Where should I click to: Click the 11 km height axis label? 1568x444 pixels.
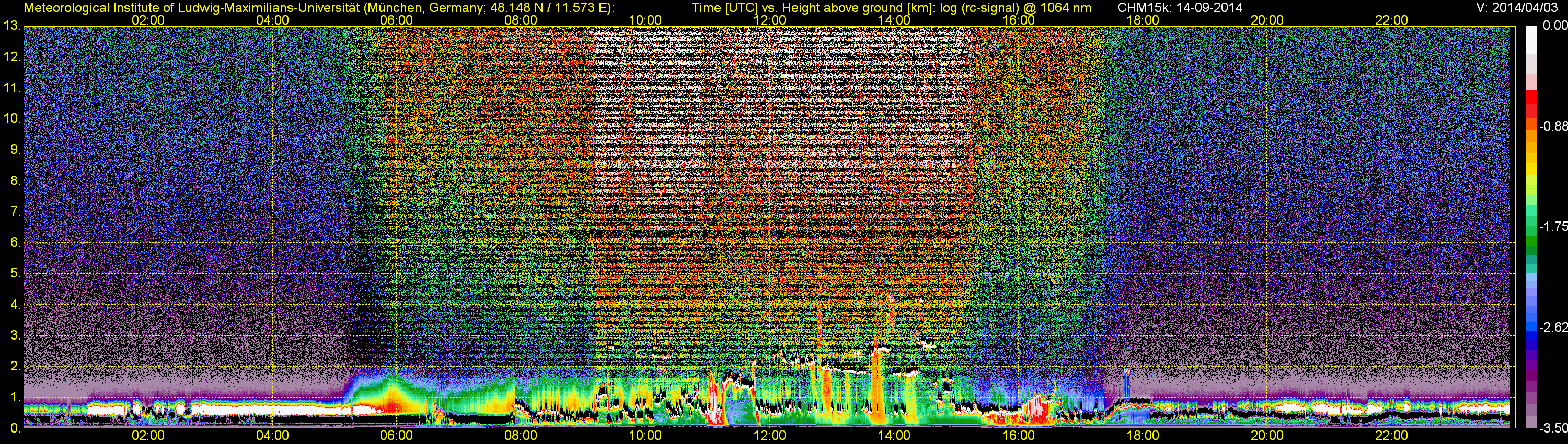coord(11,88)
